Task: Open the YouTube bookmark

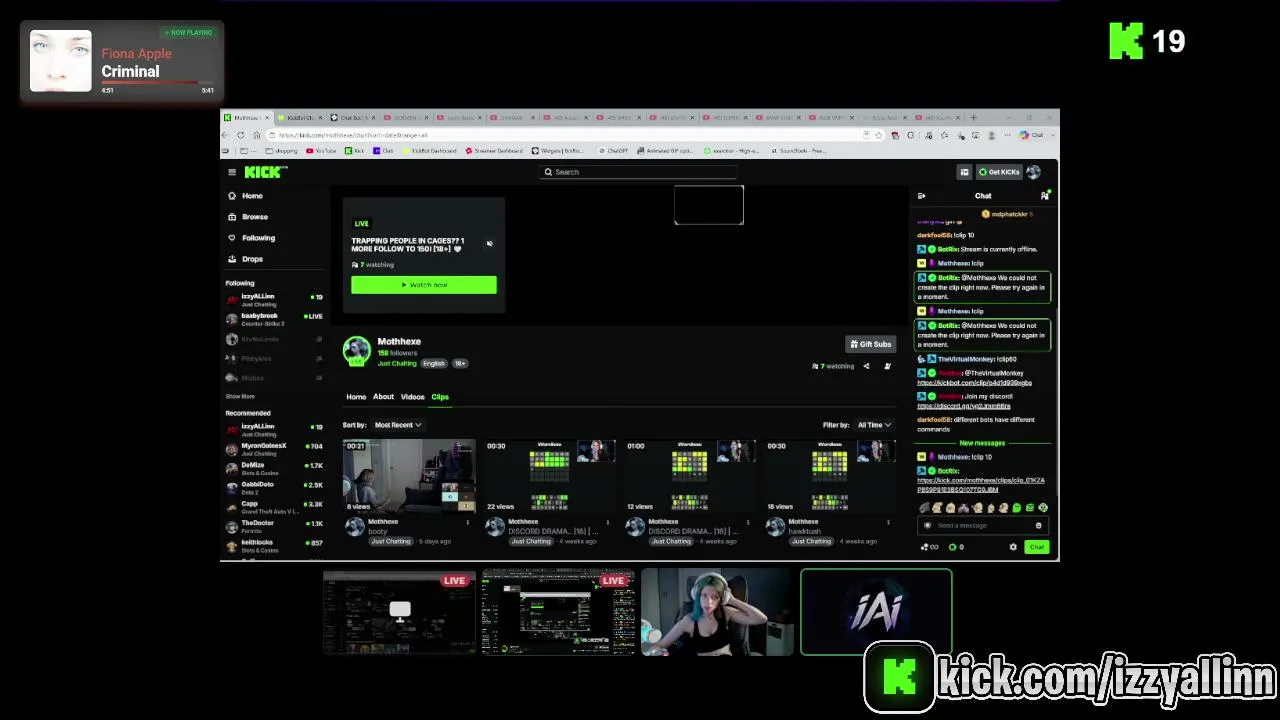Action: pos(322,151)
